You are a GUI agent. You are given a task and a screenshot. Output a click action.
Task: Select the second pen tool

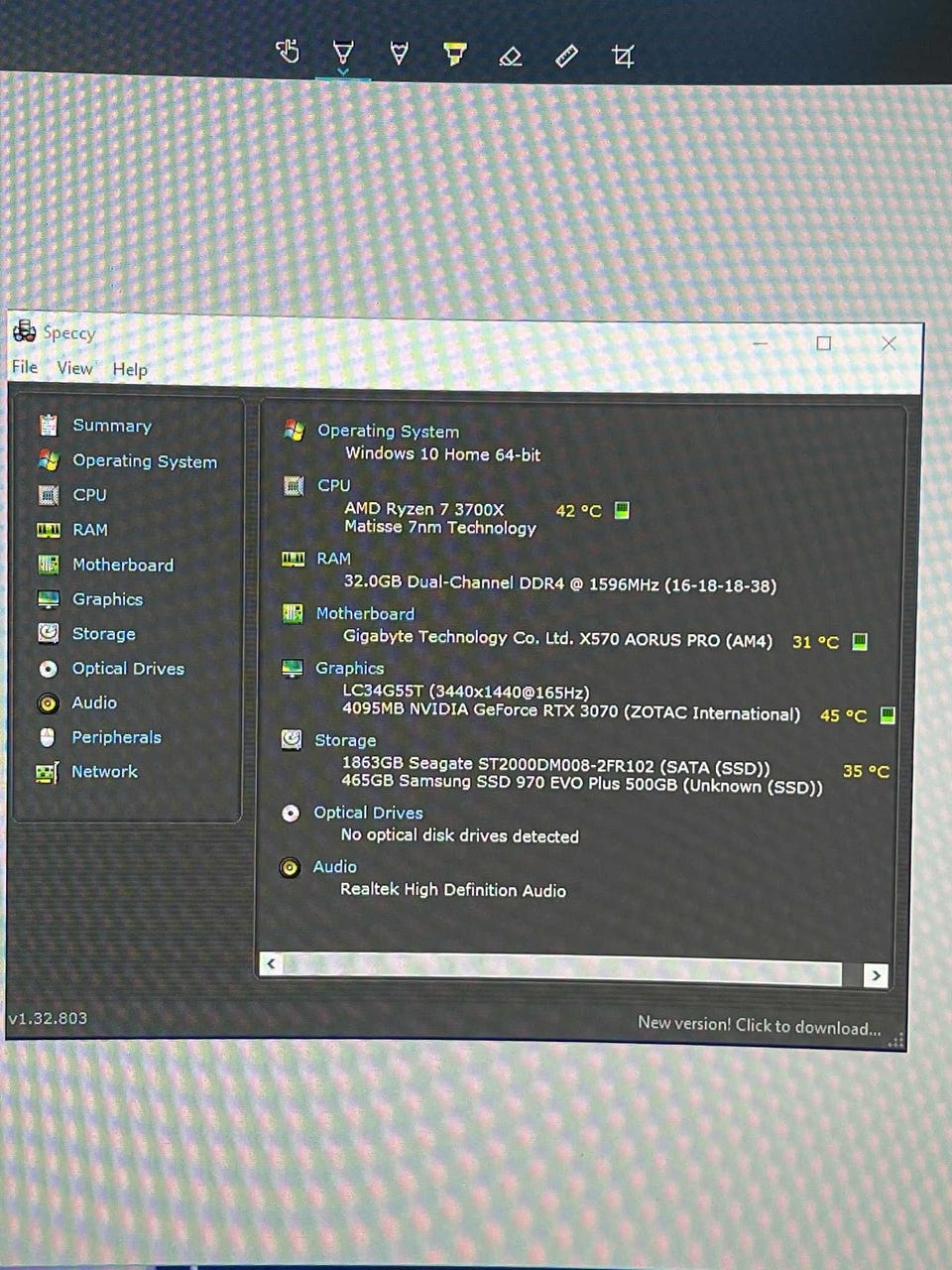pyautogui.click(x=400, y=53)
